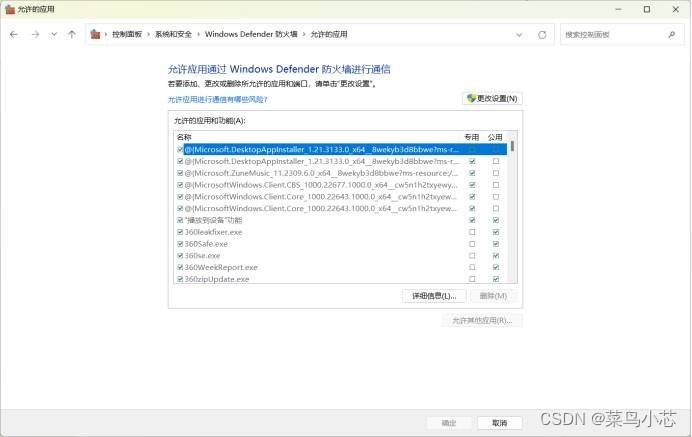Screen dimensions: 692x437
Task: Click the 更改设置(N) button
Action: tap(493, 98)
